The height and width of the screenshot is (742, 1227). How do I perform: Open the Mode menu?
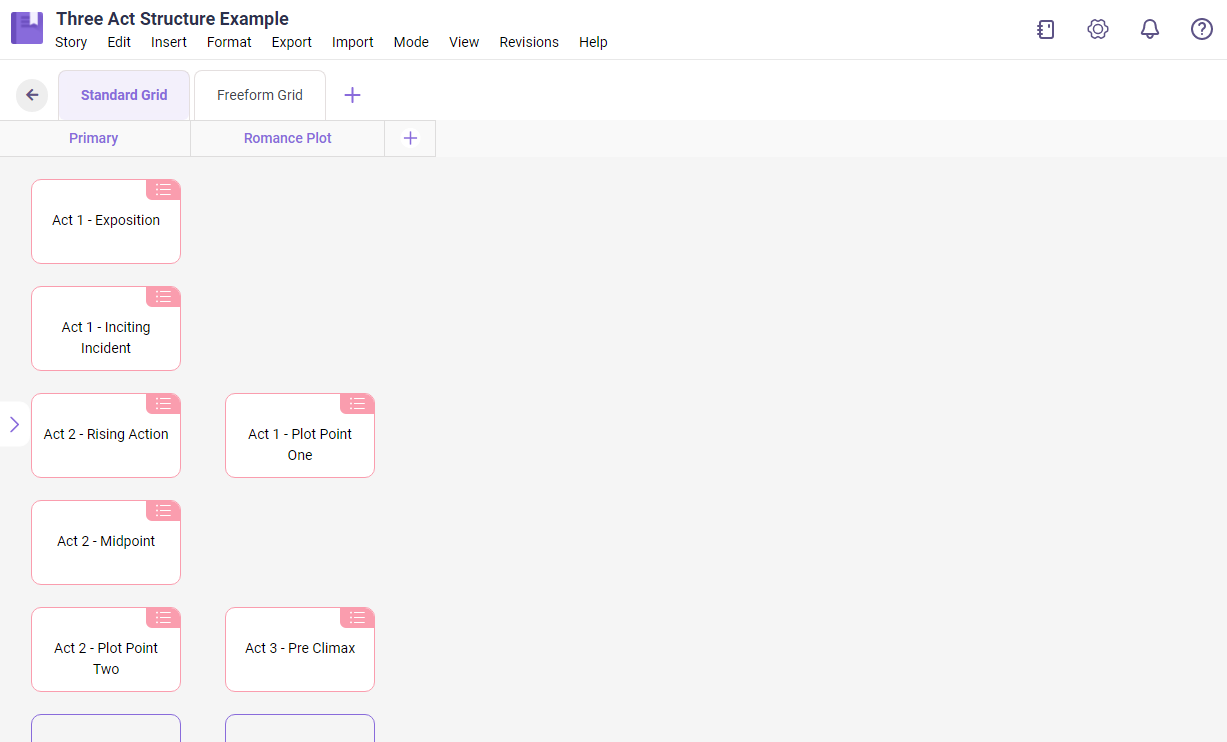[411, 42]
